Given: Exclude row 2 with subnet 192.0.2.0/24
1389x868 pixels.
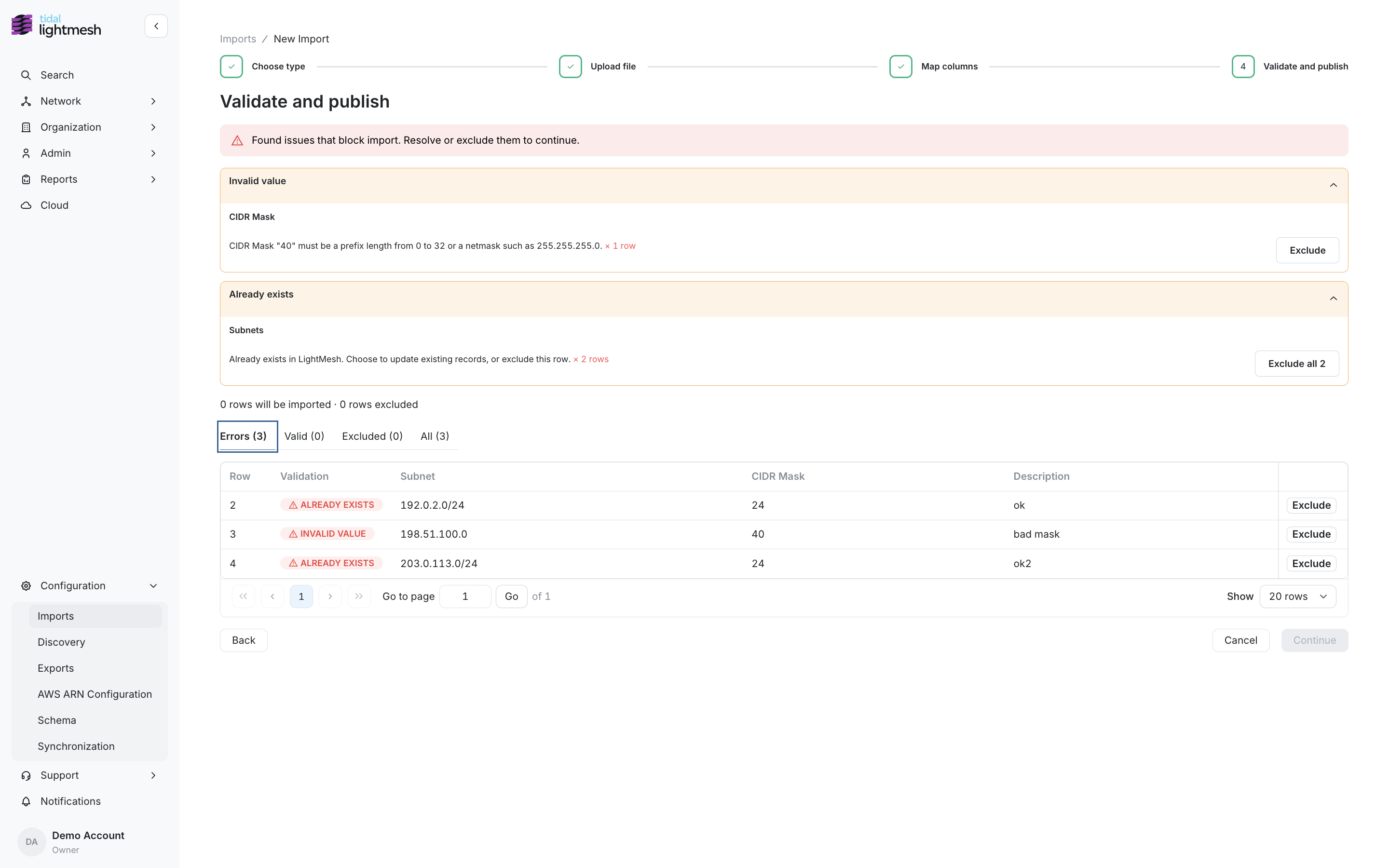Looking at the screenshot, I should pyautogui.click(x=1311, y=505).
